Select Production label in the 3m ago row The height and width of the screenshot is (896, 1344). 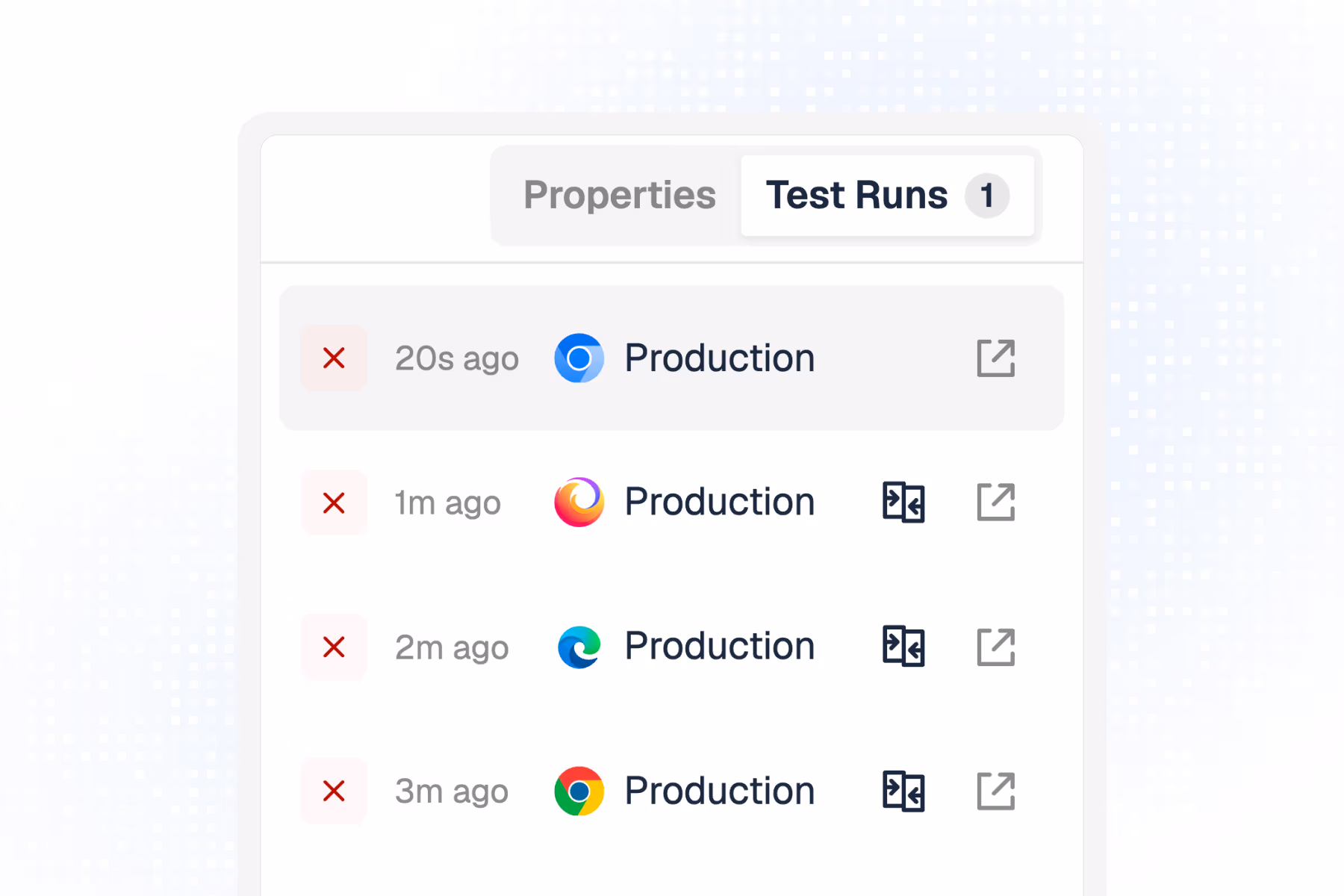[720, 791]
